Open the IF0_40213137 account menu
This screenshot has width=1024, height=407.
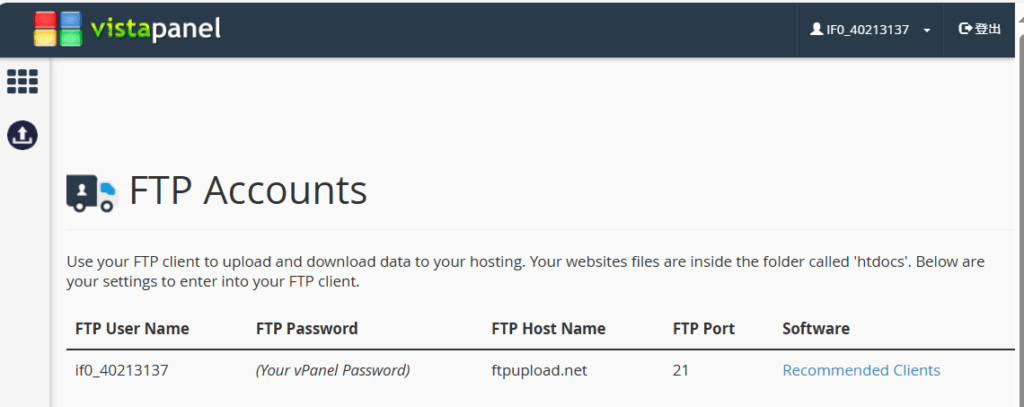868,30
